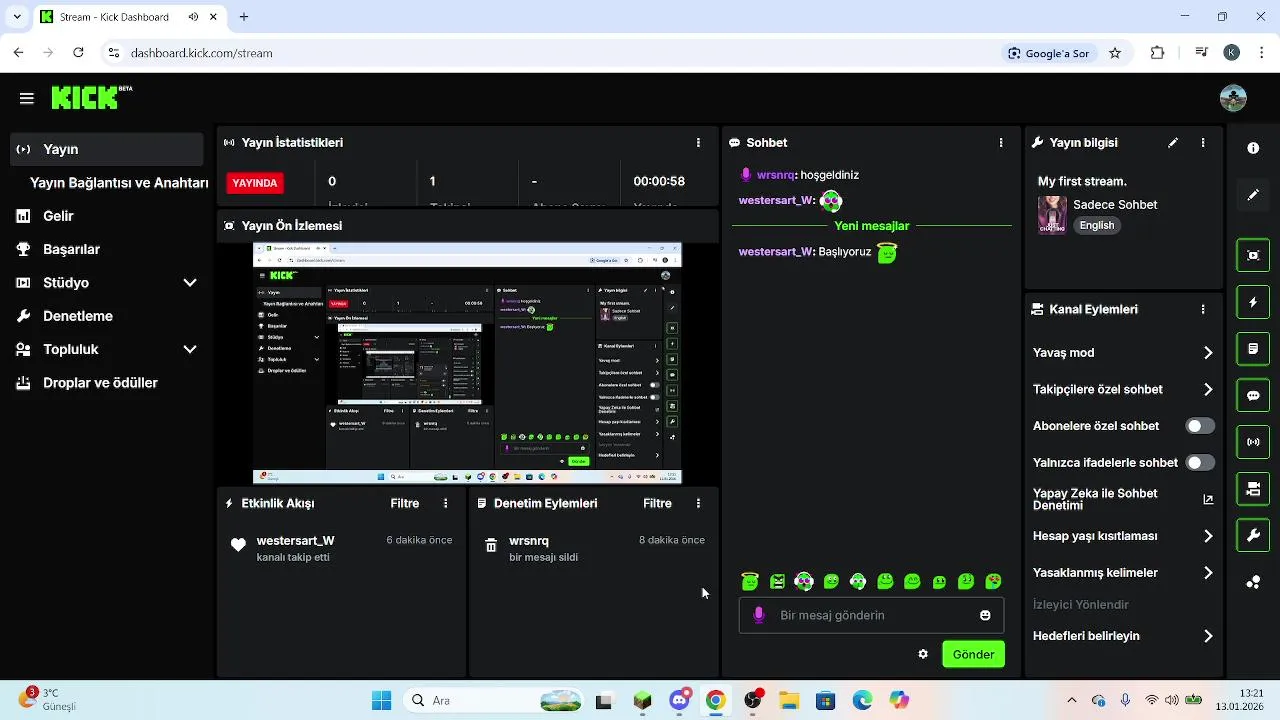Screen dimensions: 1280x720
Task: Open Hedefleri belirleyin options arrow
Action: (x=1208, y=637)
